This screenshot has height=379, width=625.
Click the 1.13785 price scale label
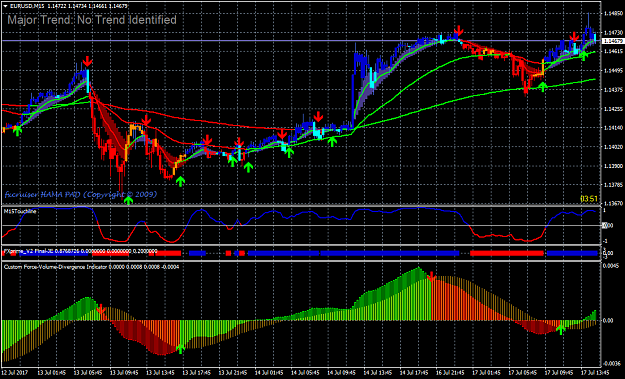pos(613,185)
